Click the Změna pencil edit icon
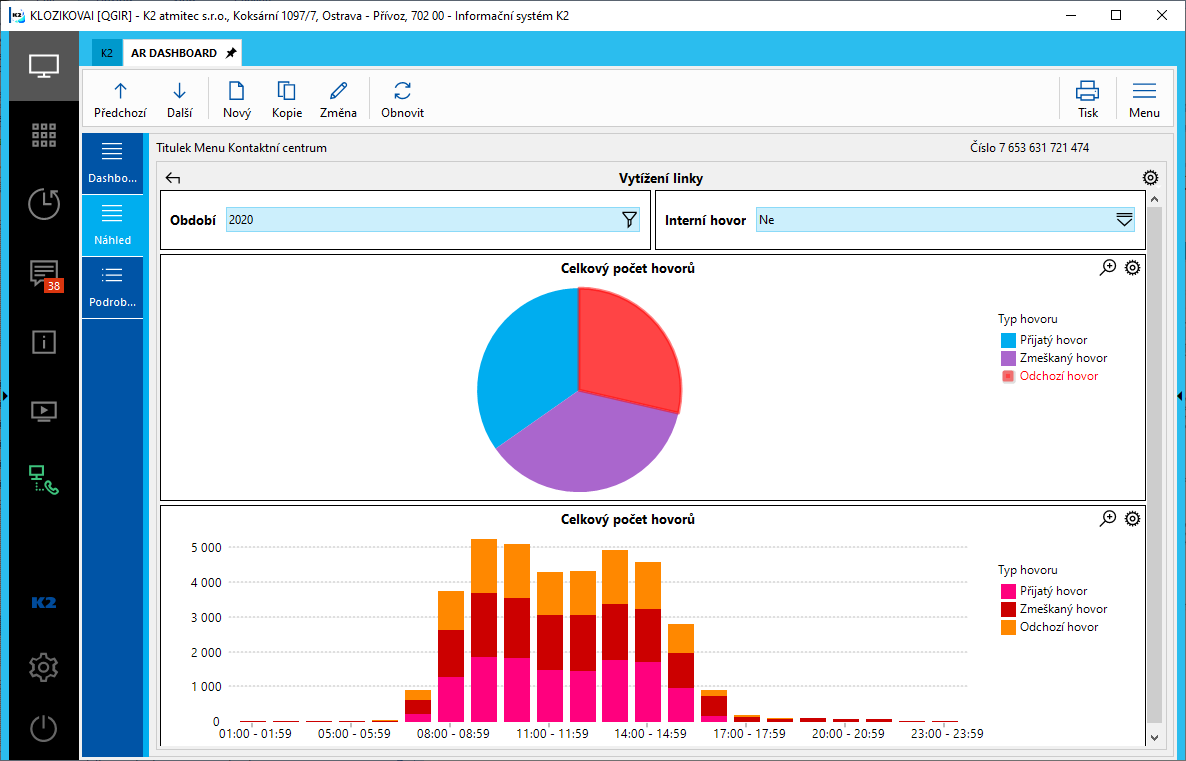 click(x=338, y=91)
